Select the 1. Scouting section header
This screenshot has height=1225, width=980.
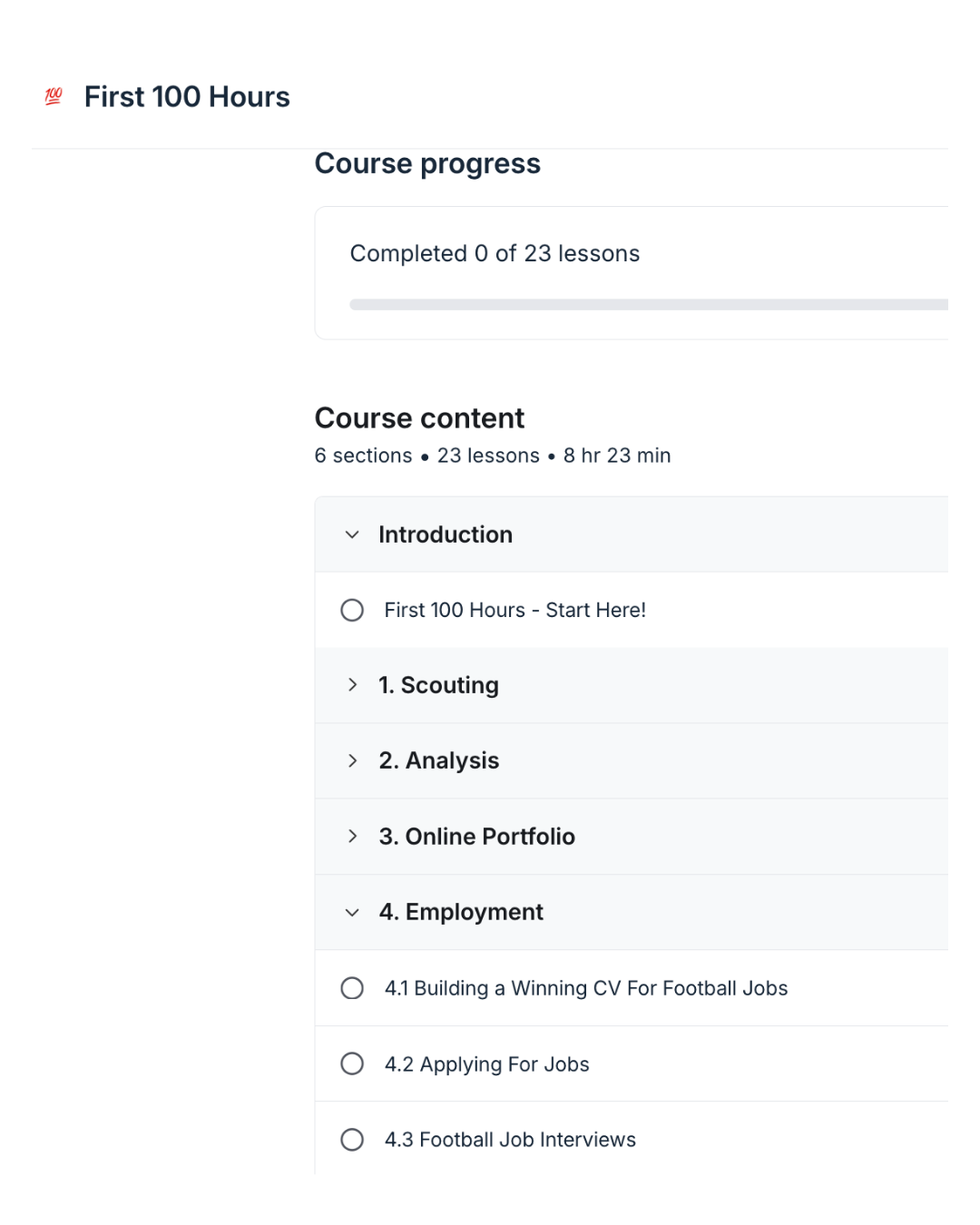pyautogui.click(x=438, y=685)
